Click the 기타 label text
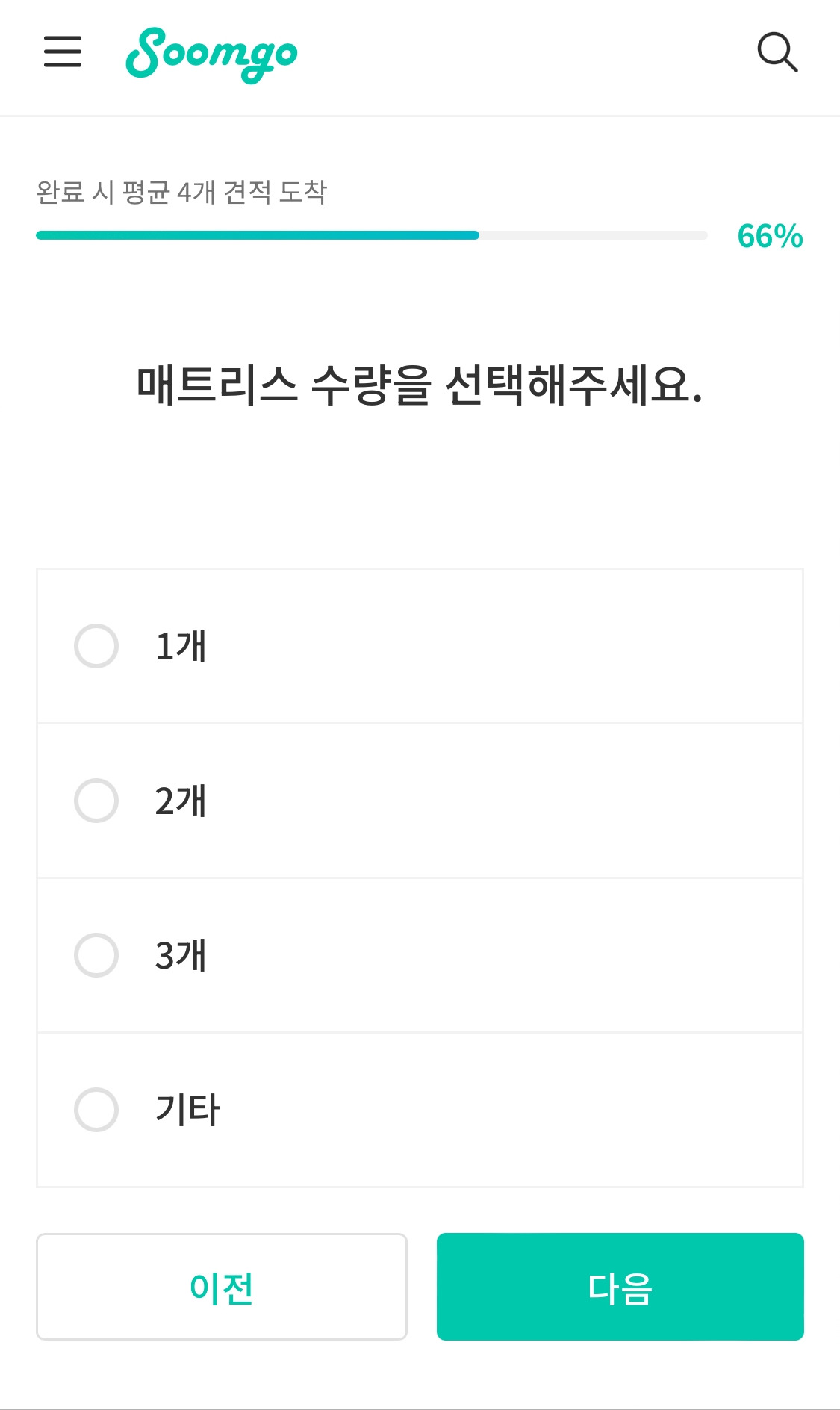Viewport: 840px width, 1410px height. tap(187, 1110)
